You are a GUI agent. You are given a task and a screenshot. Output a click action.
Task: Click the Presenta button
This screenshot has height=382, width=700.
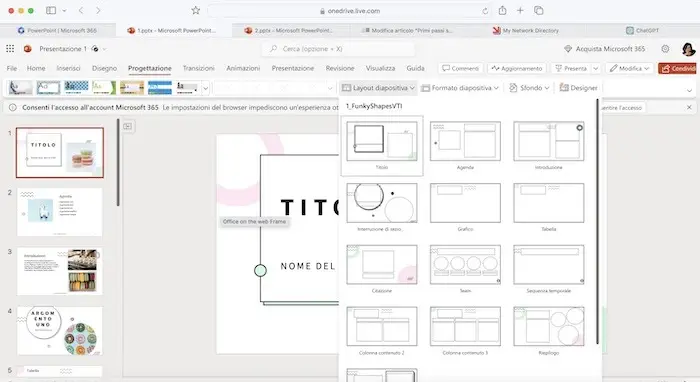coord(571,68)
